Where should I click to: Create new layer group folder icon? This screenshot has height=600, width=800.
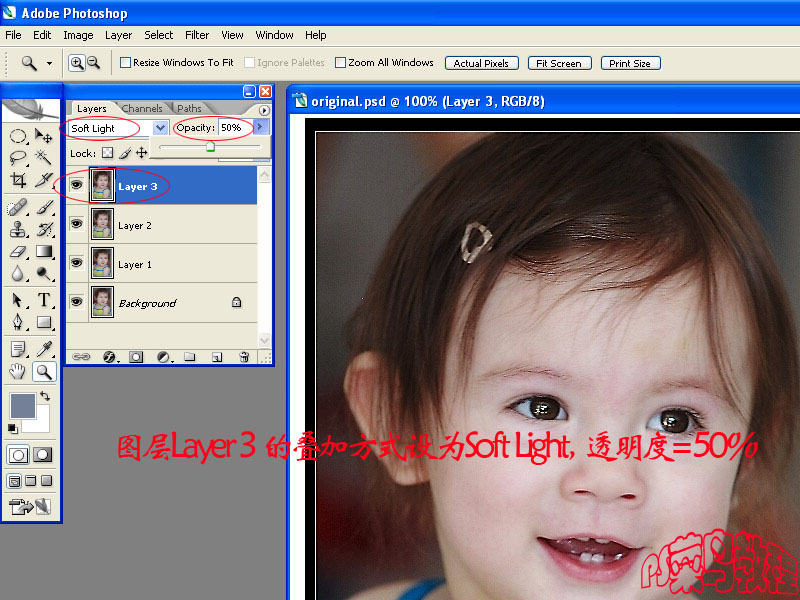[x=189, y=357]
